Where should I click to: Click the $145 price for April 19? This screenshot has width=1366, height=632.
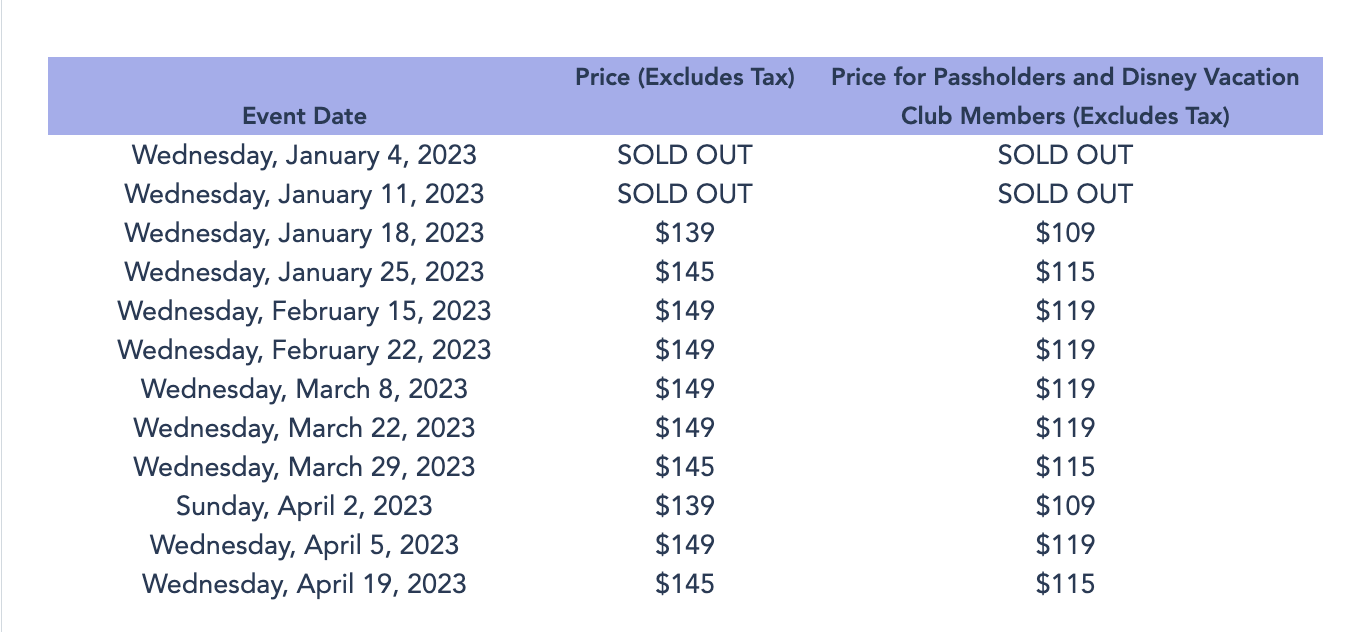tap(685, 584)
